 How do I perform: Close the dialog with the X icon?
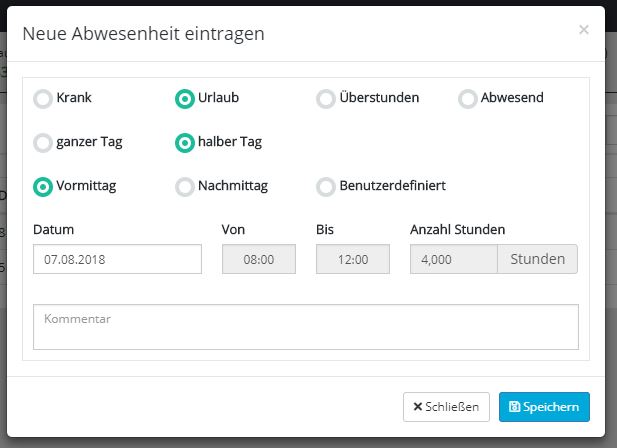coord(583,31)
